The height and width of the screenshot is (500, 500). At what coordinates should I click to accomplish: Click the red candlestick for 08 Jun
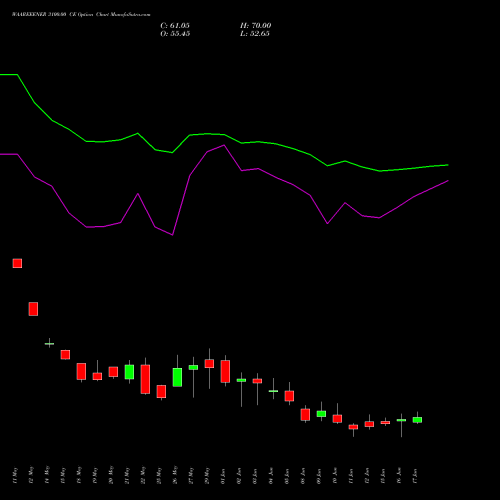[x=305, y=415]
